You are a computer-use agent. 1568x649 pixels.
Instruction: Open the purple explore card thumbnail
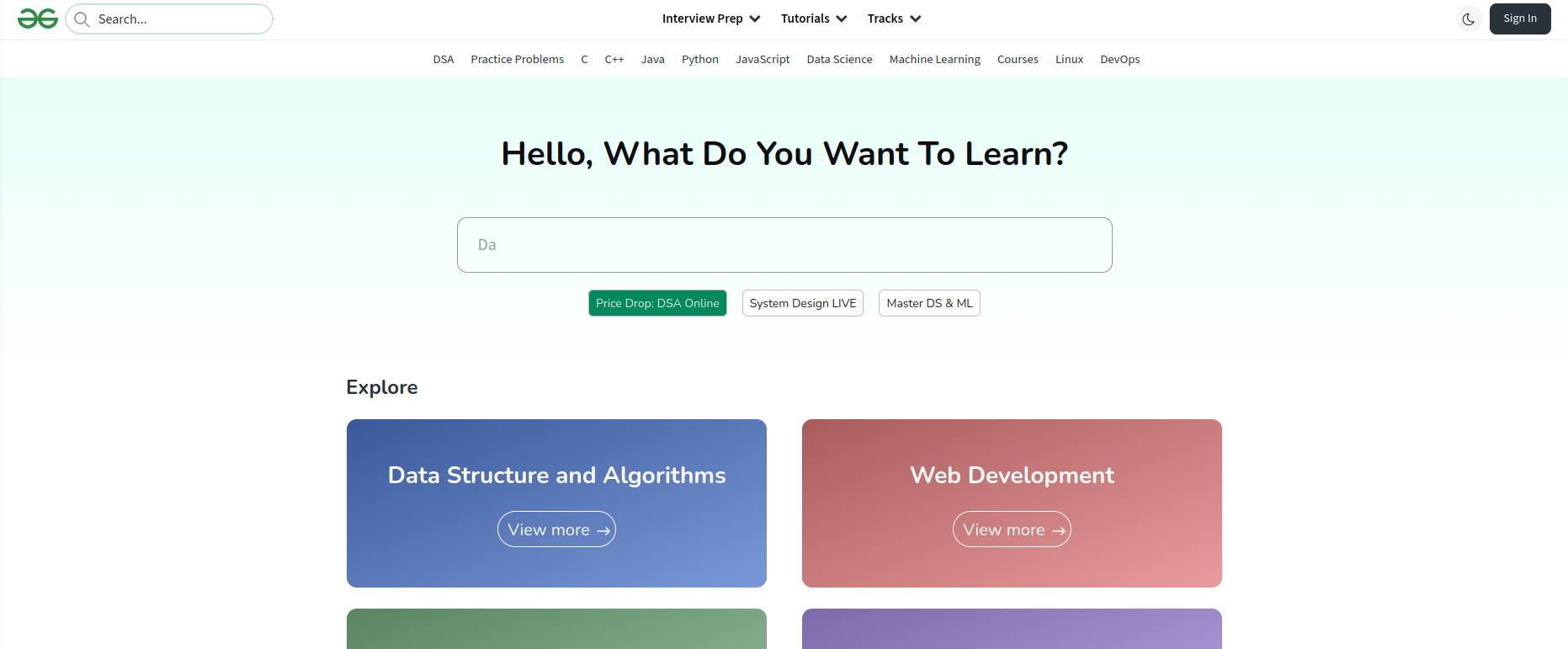point(1012,628)
